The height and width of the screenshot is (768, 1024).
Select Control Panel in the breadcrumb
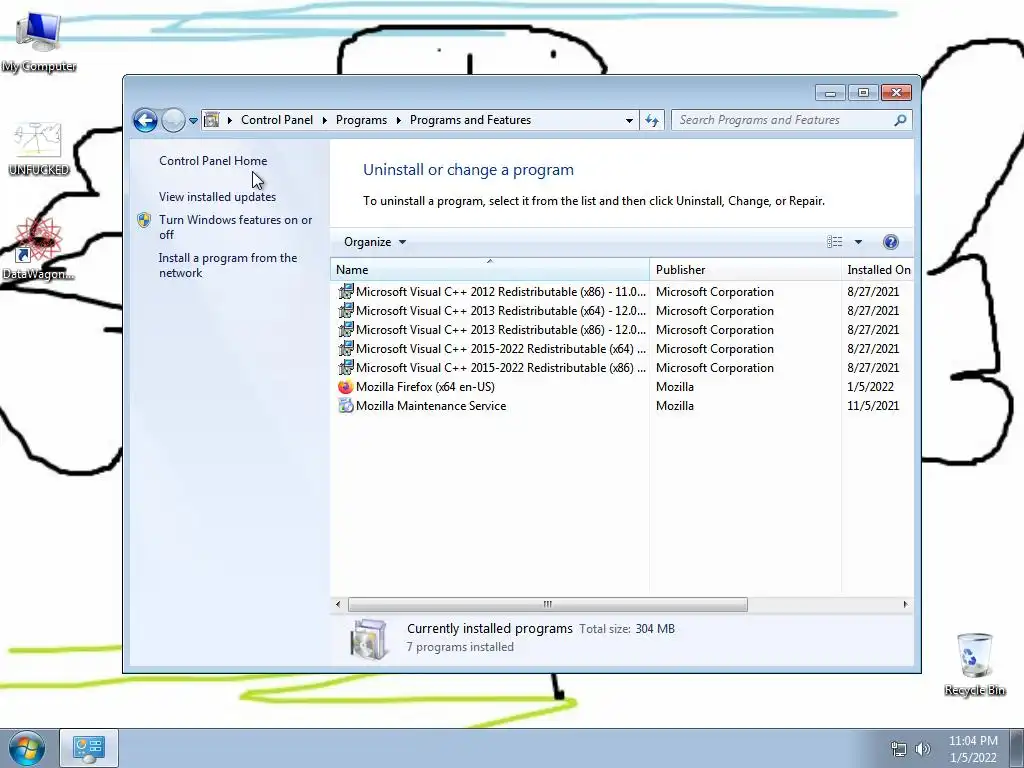pos(277,120)
